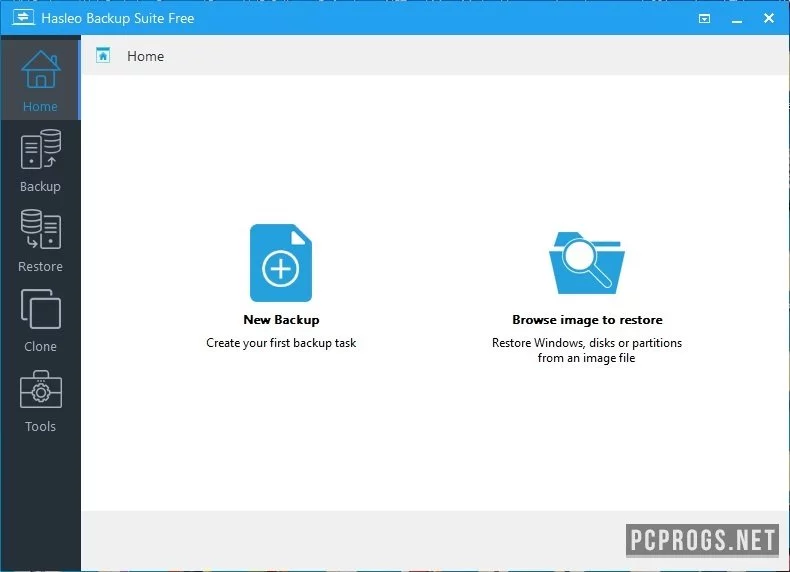Viewport: 790px width, 572px height.
Task: Open the Backup section in sidebar
Action: click(40, 161)
